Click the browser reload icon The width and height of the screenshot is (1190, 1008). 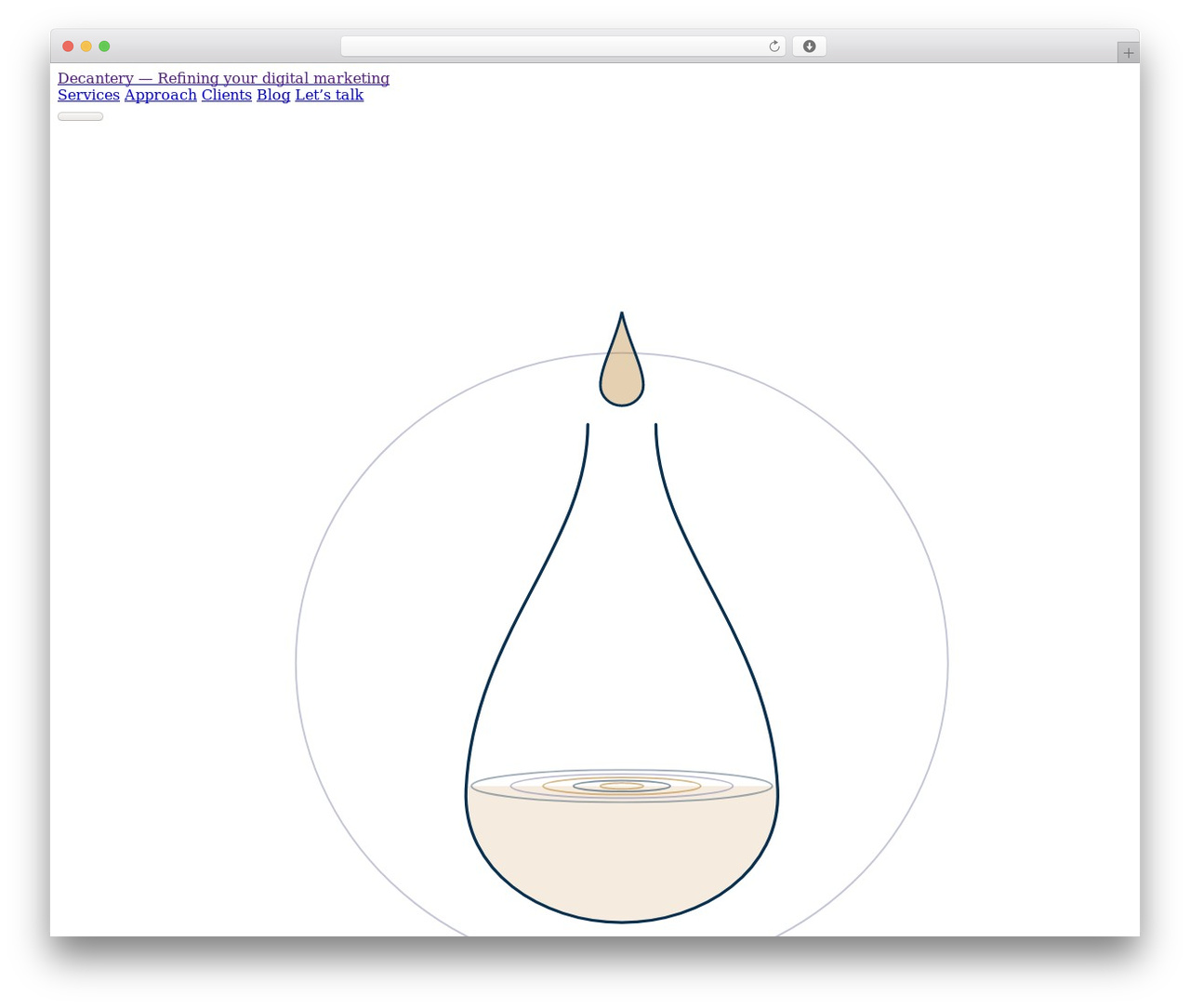(x=773, y=46)
